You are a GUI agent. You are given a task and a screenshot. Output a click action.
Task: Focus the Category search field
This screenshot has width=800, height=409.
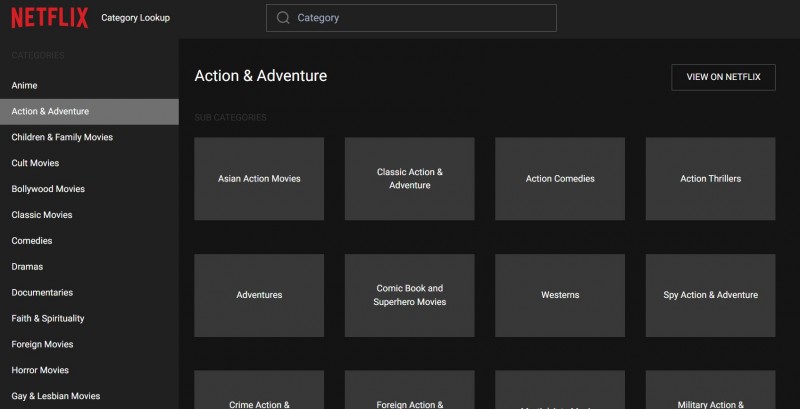(420, 18)
